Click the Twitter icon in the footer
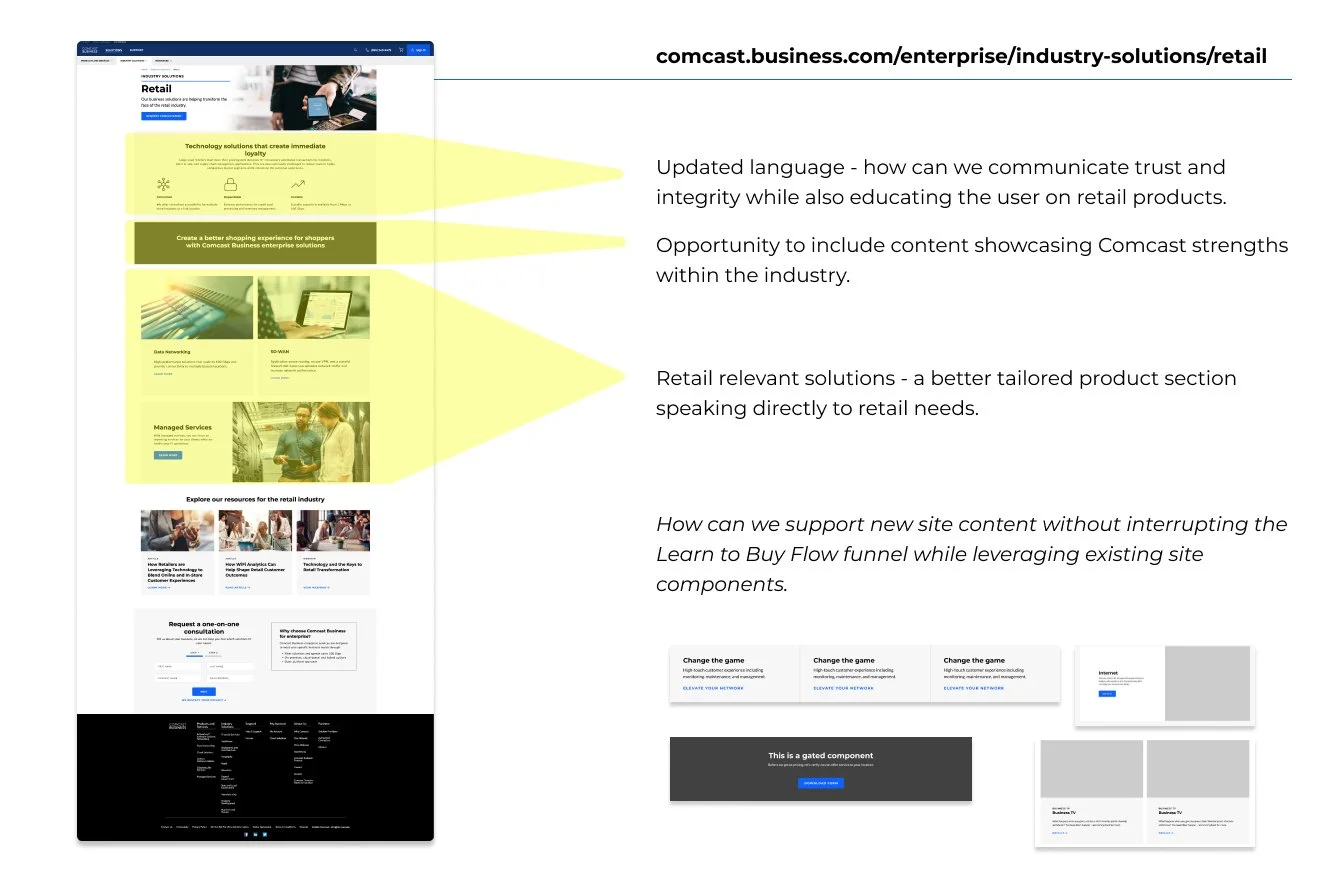The image size is (1340, 882). 265,834
